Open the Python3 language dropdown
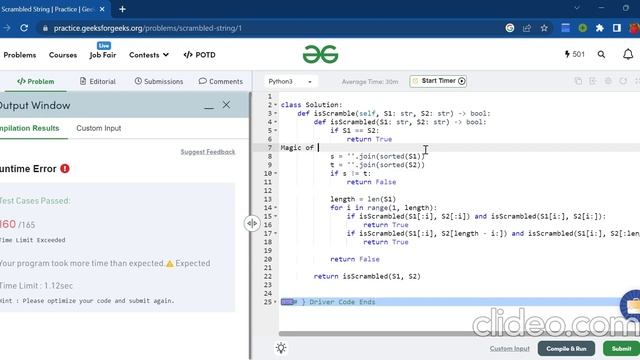This screenshot has width=640, height=360. click(291, 82)
